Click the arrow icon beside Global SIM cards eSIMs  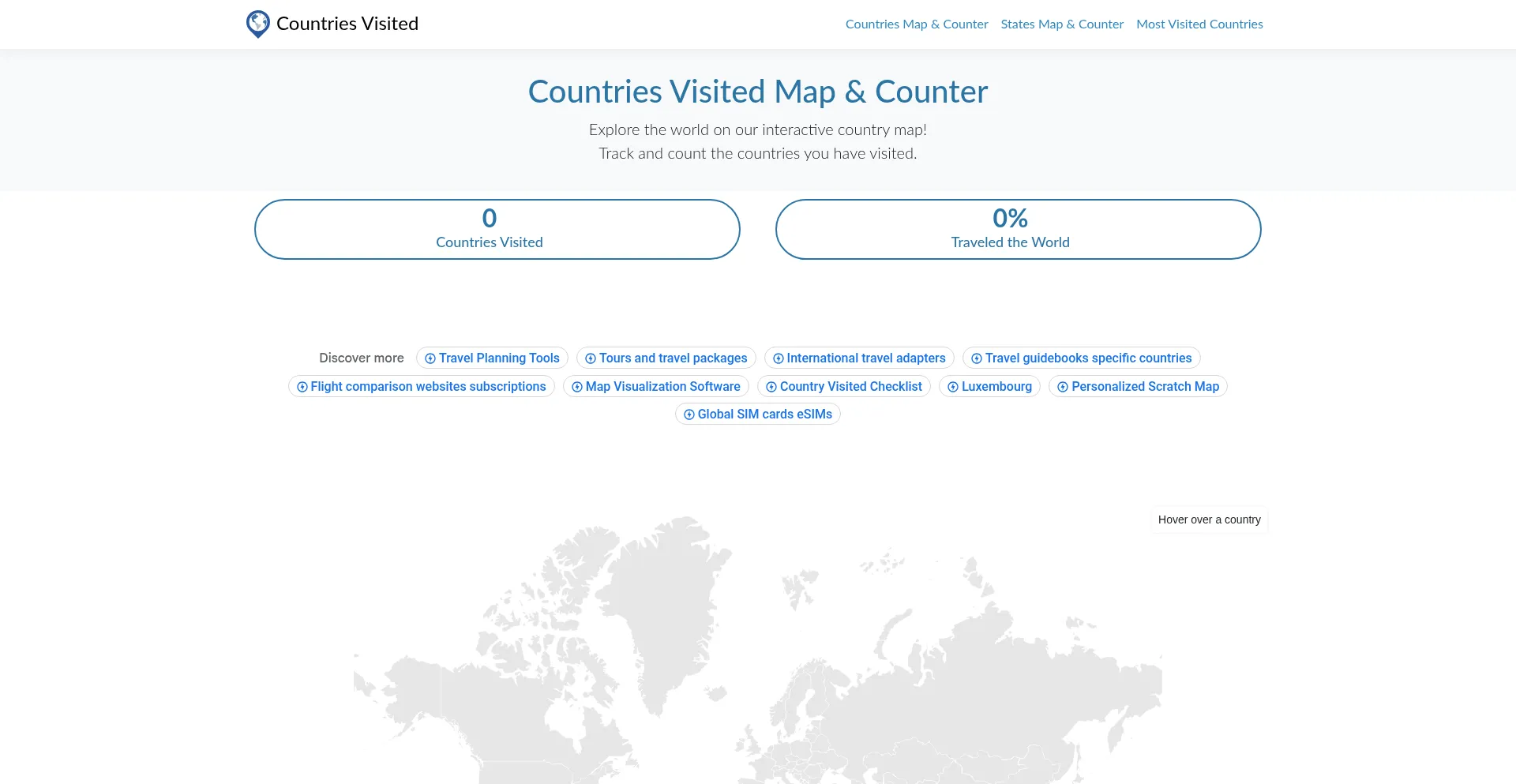pos(689,415)
